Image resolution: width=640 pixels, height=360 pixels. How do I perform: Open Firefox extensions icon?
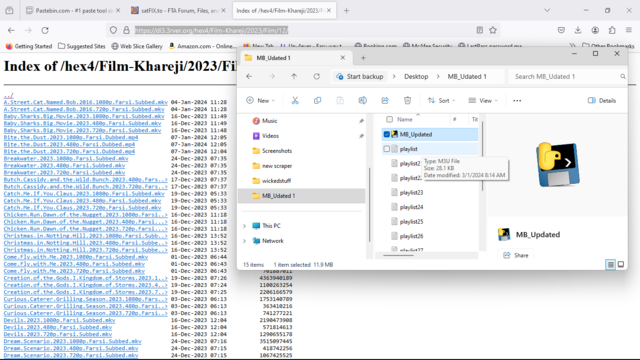[612, 30]
